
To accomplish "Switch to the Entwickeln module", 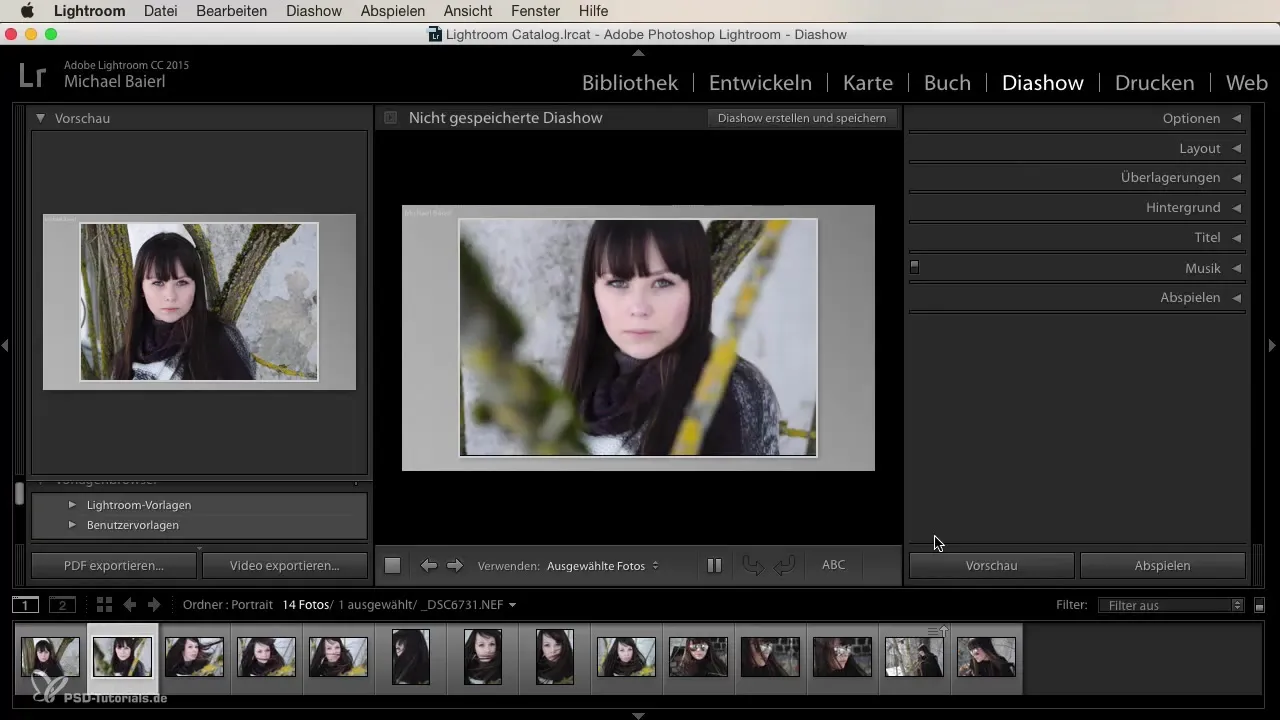I will point(760,83).
